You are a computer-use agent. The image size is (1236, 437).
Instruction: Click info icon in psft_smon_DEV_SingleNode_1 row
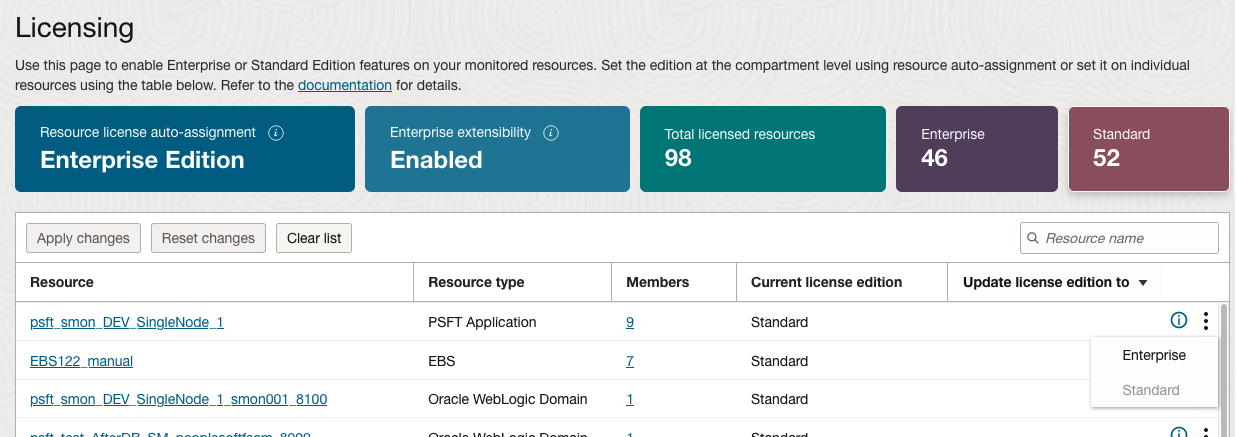coord(1178,321)
